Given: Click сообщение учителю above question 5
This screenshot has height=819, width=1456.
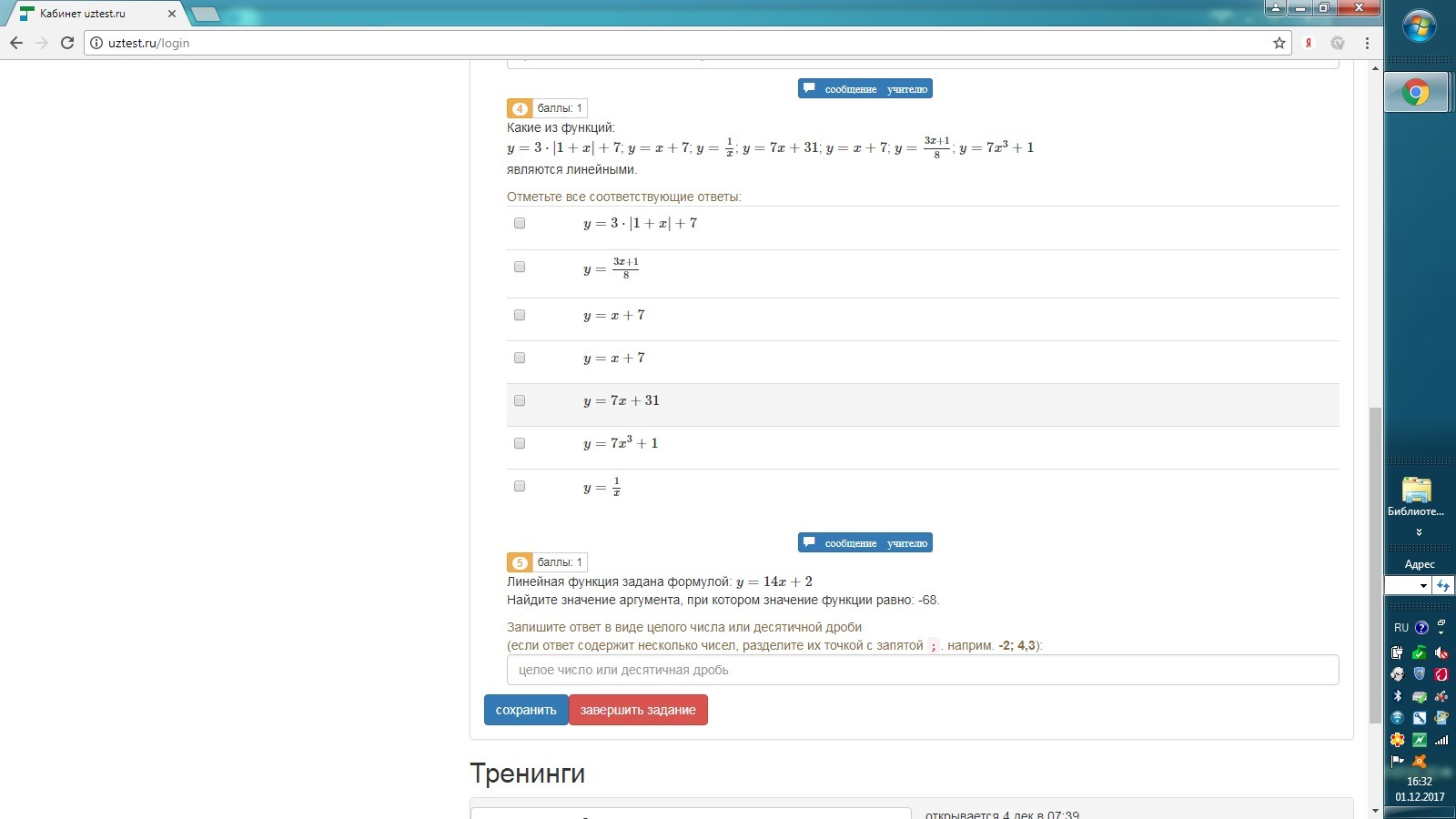Looking at the screenshot, I should coord(865,543).
